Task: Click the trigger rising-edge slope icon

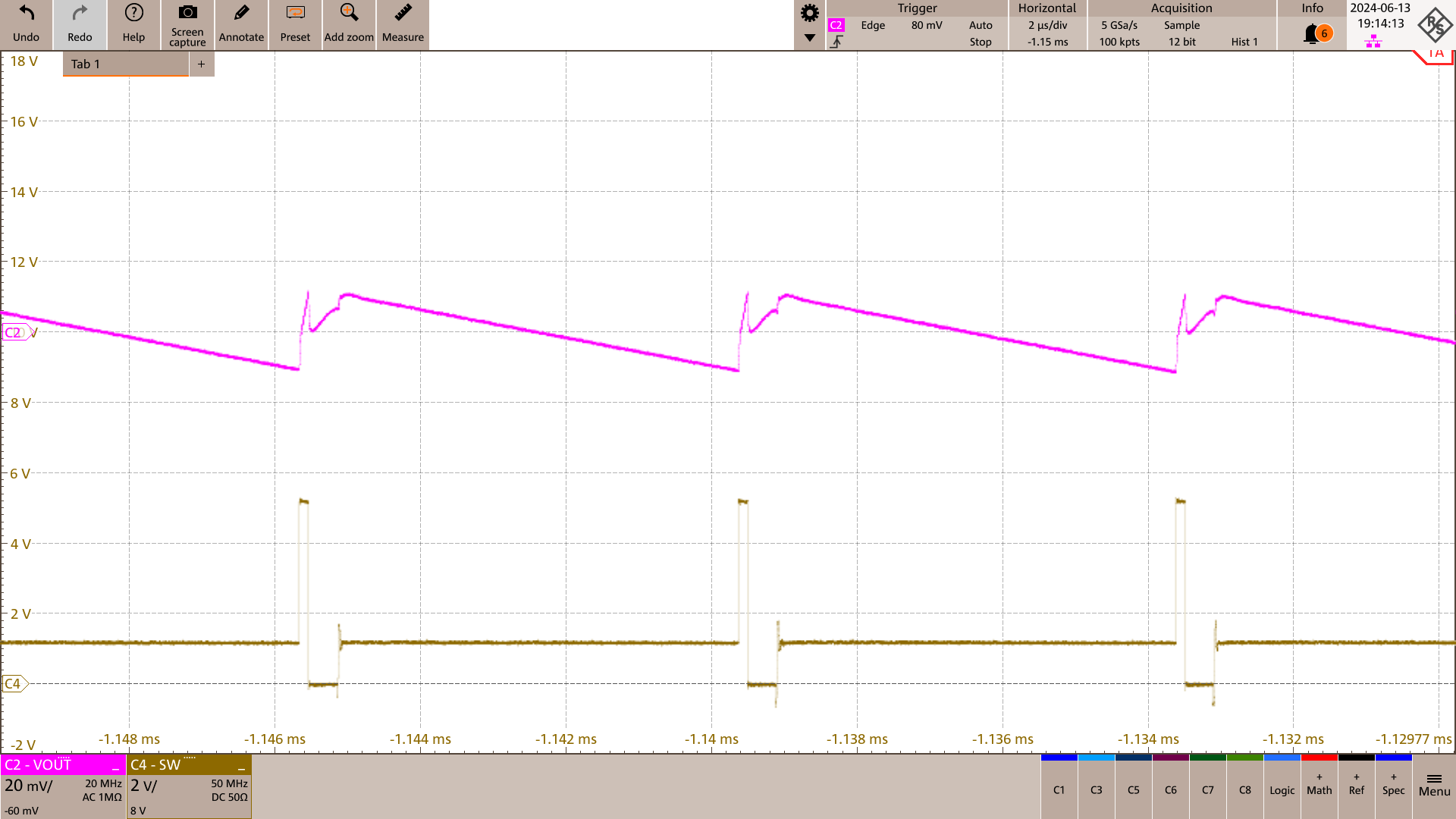Action: (x=836, y=42)
